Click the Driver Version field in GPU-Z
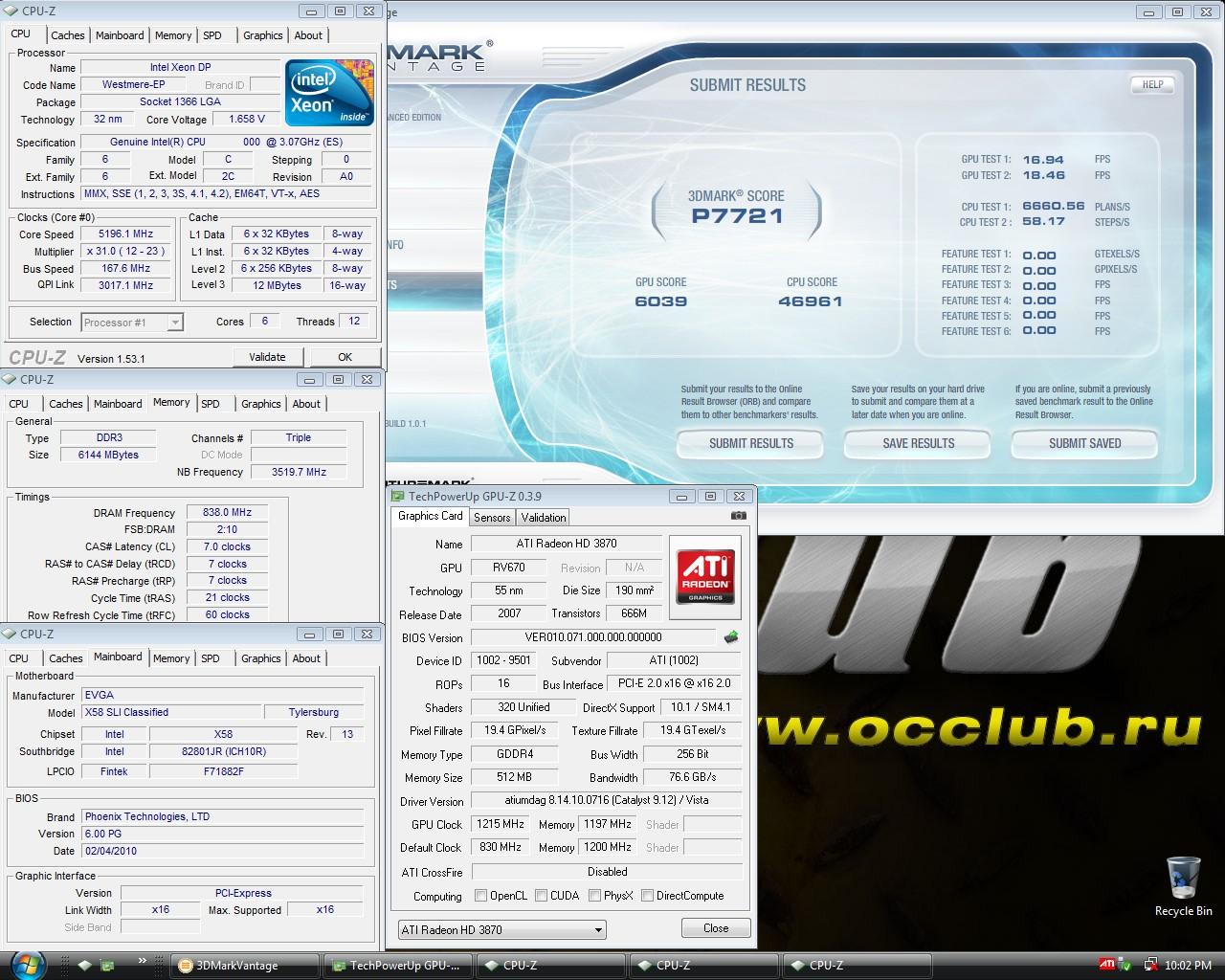 (607, 801)
